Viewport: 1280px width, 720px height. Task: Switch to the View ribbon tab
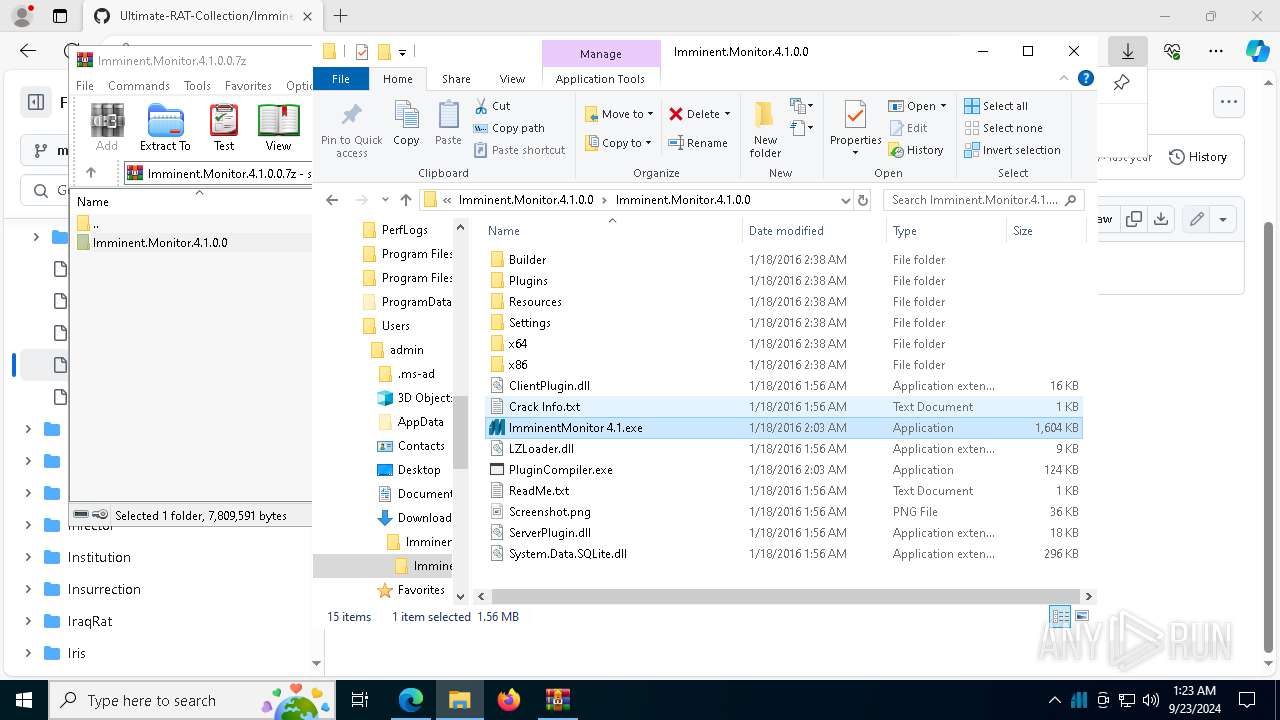512,79
